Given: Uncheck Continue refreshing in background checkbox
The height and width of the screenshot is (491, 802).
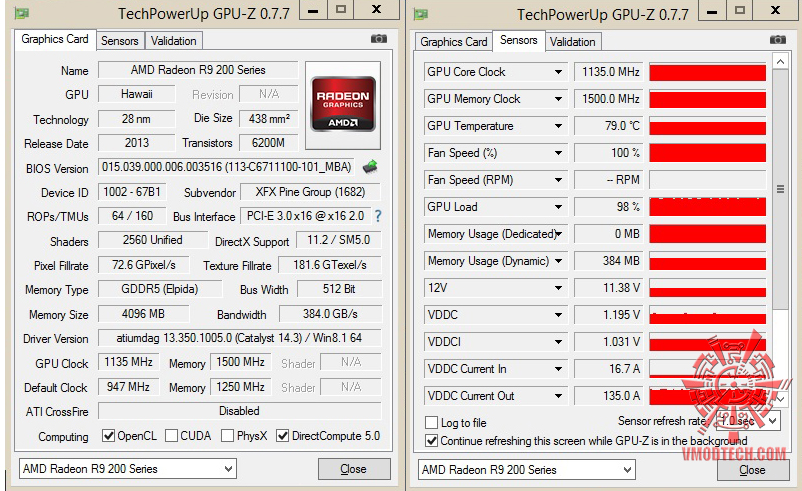Looking at the screenshot, I should pos(432,440).
